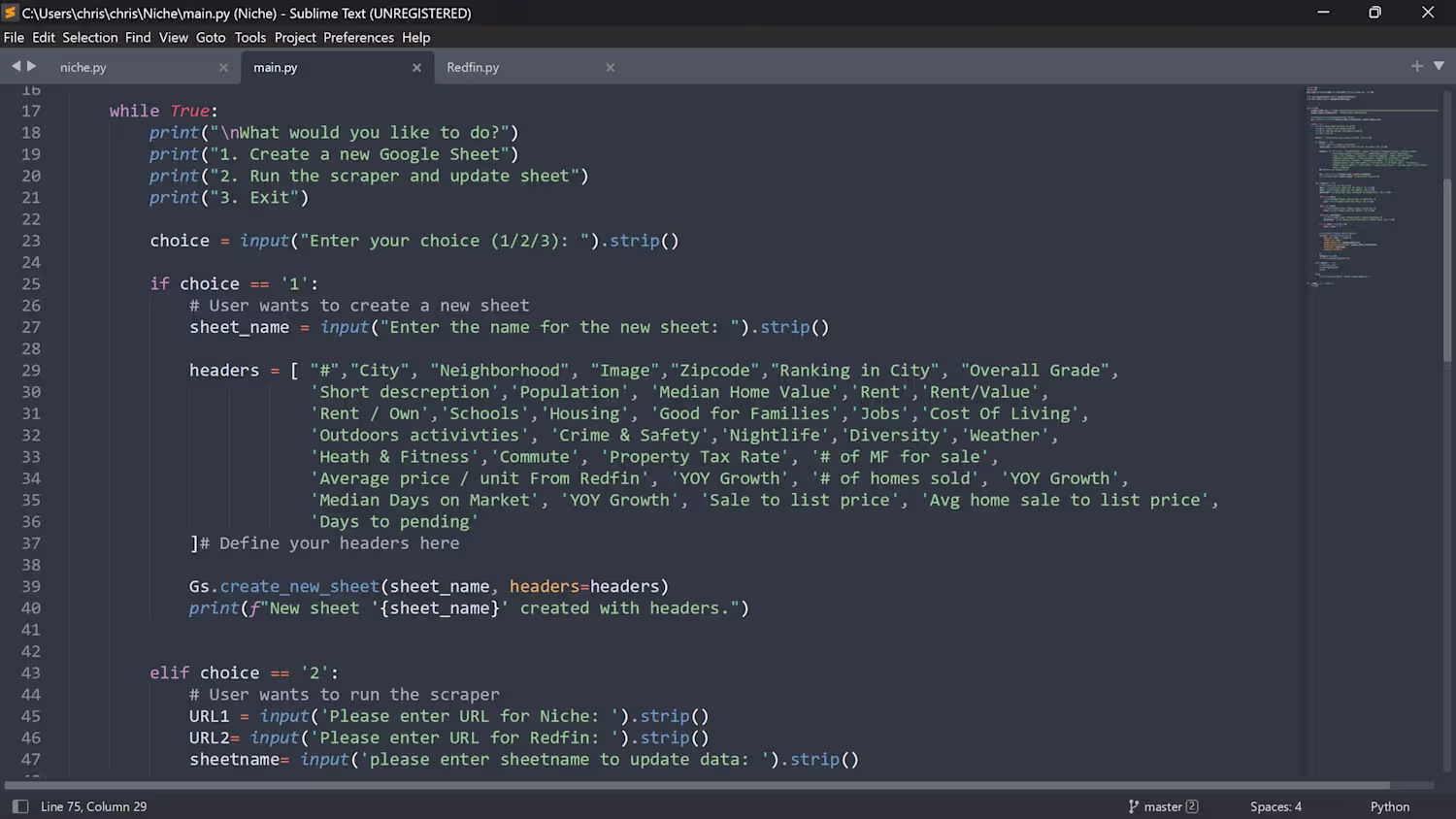Click line number 25 in the gutter
The height and width of the screenshot is (819, 1456).
[x=31, y=283]
